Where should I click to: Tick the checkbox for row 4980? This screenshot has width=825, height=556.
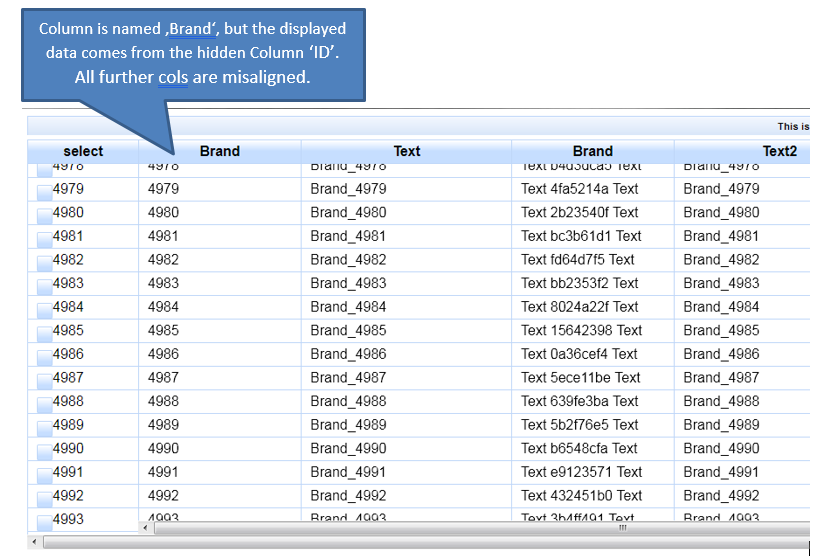tap(45, 217)
